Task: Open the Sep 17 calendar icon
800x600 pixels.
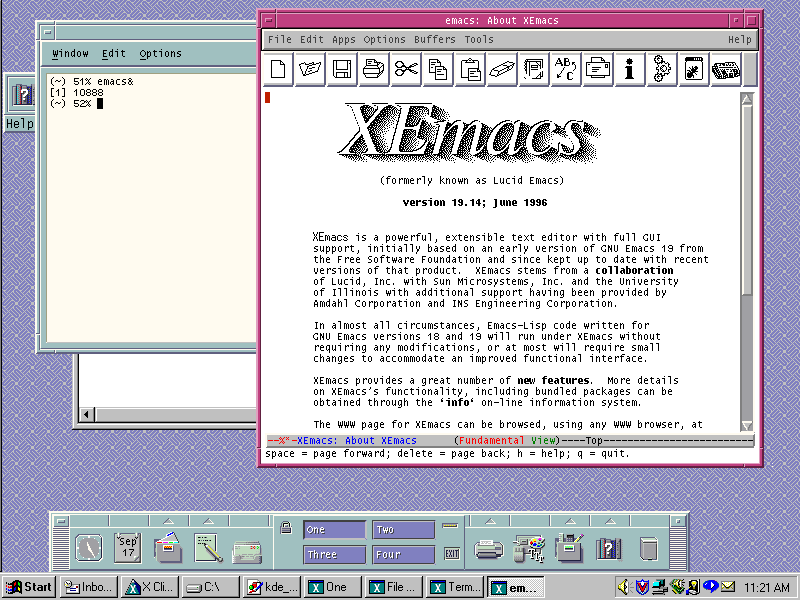Action: [128, 547]
